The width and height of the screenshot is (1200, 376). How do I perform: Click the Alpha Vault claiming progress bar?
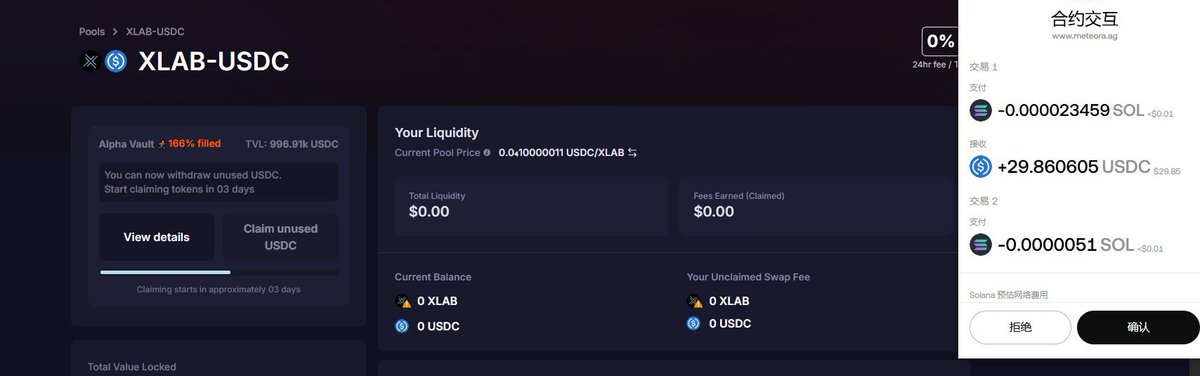coord(219,272)
